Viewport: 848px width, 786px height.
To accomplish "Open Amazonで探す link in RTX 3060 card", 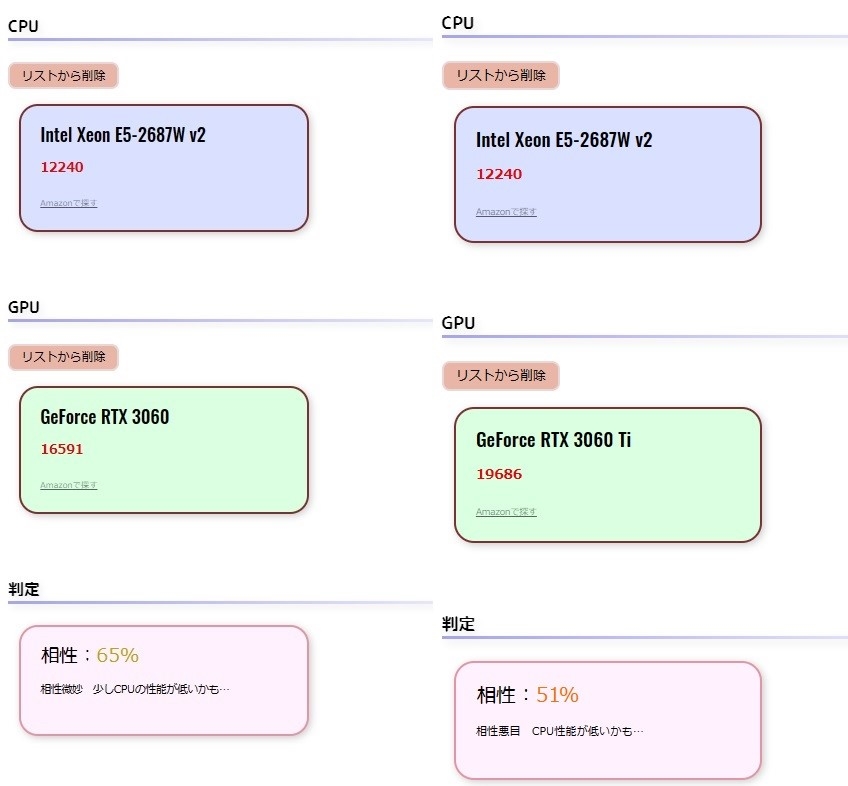I will [69, 485].
